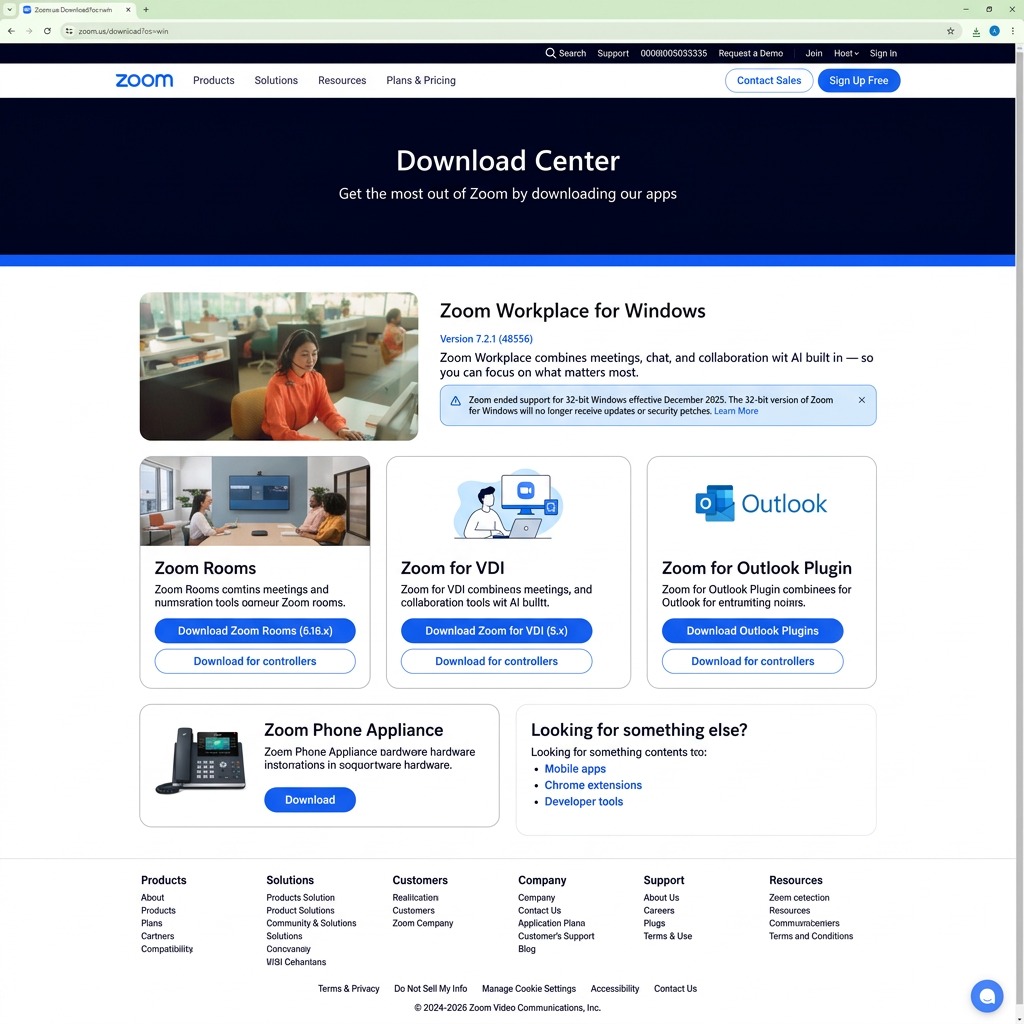Click the Zoom for VDI illustration
Screen dimensions: 1024x1024
point(508,504)
